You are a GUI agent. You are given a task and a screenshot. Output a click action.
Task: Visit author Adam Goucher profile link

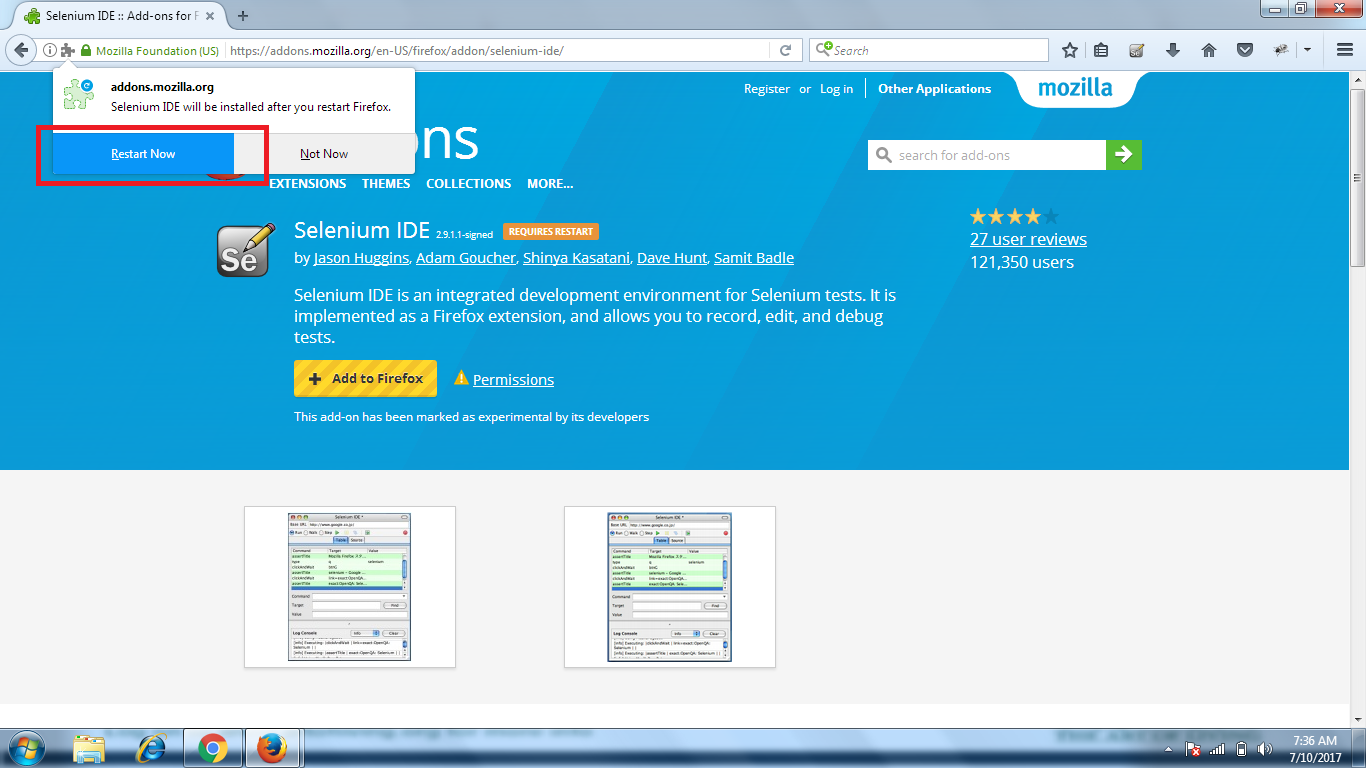(x=465, y=258)
